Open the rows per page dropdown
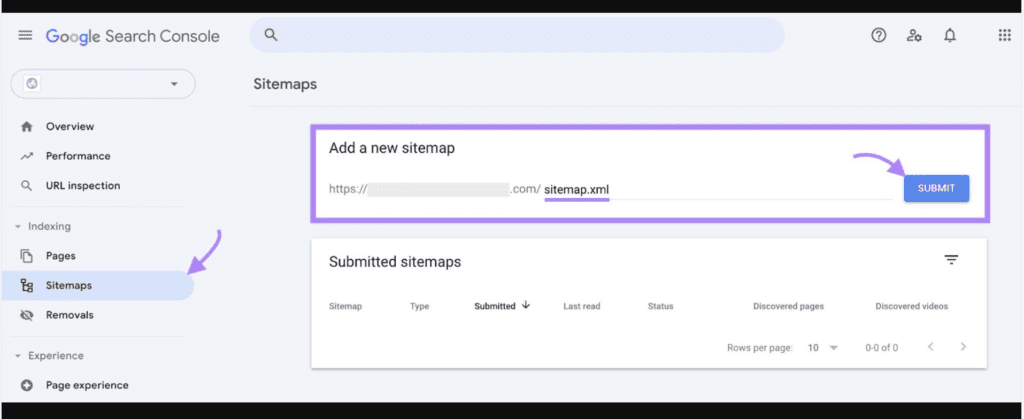The image size is (1024, 419). [822, 348]
